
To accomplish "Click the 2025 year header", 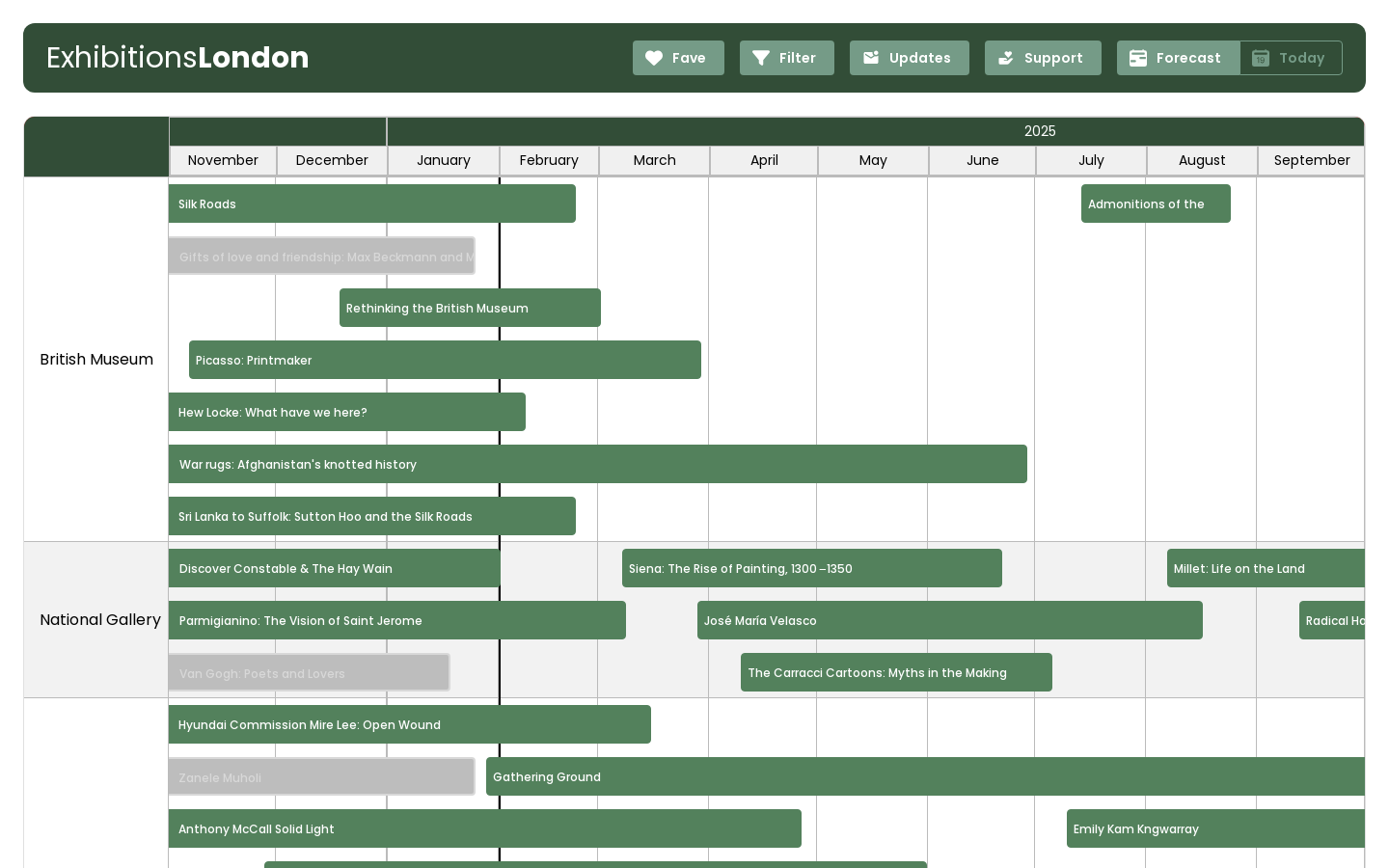I will coord(1040,131).
